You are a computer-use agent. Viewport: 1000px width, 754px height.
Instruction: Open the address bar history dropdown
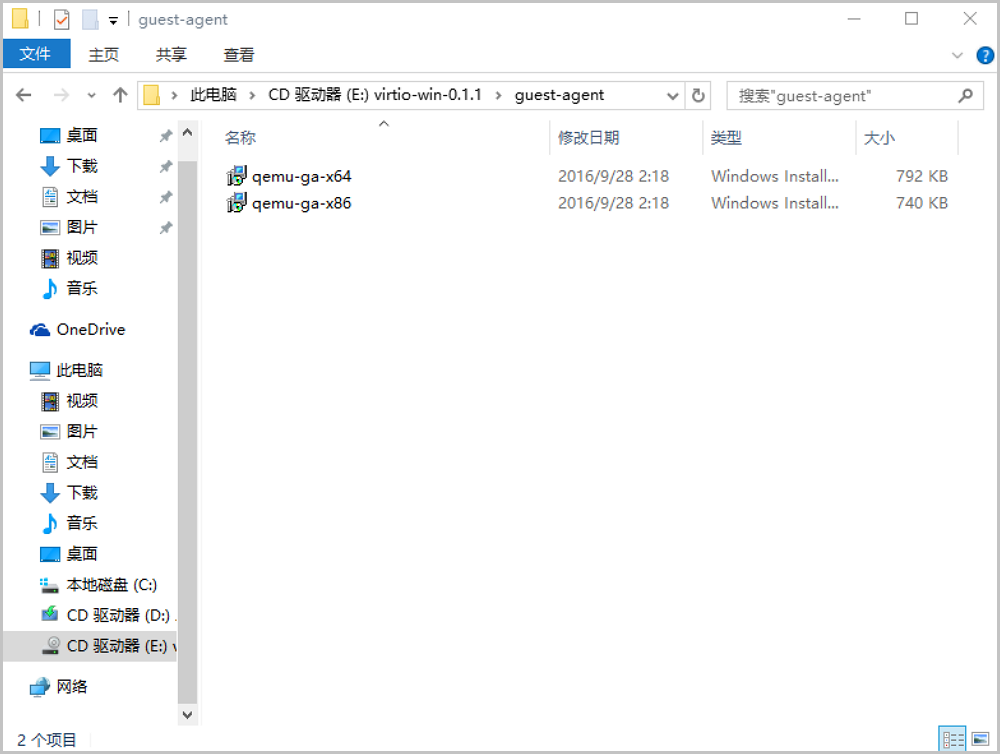pyautogui.click(x=672, y=96)
